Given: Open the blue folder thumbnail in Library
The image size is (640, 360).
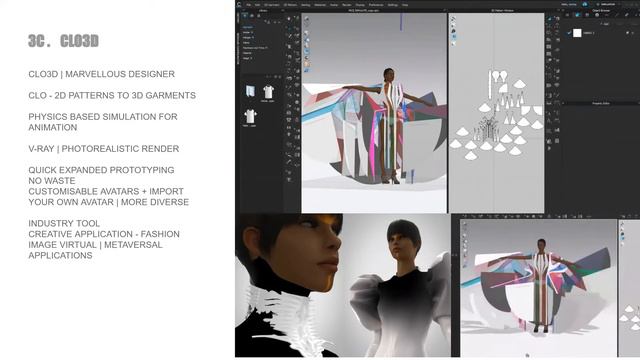Looking at the screenshot, I should pos(250,91).
